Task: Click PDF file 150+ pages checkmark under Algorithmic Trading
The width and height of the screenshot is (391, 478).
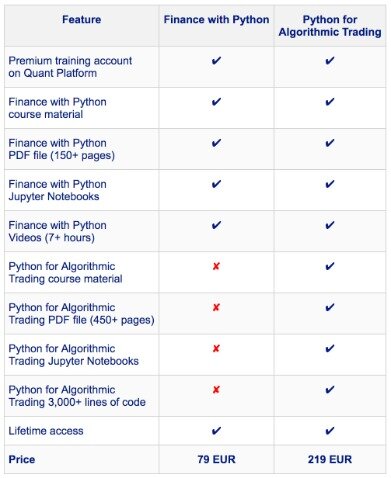Action: point(330,143)
